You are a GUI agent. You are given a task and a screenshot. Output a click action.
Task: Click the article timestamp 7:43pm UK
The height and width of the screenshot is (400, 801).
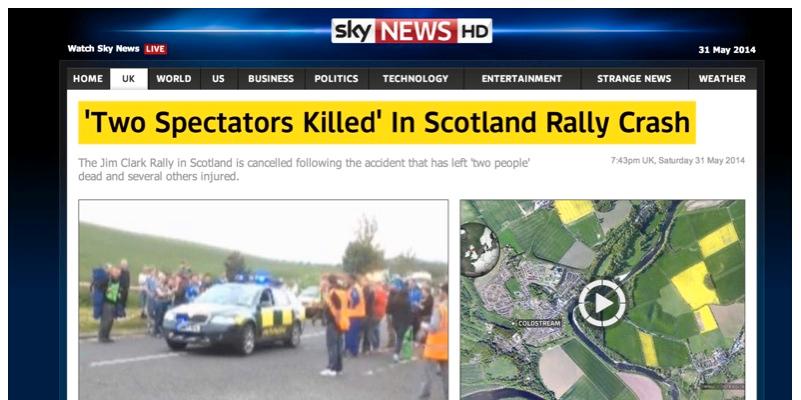coord(678,160)
